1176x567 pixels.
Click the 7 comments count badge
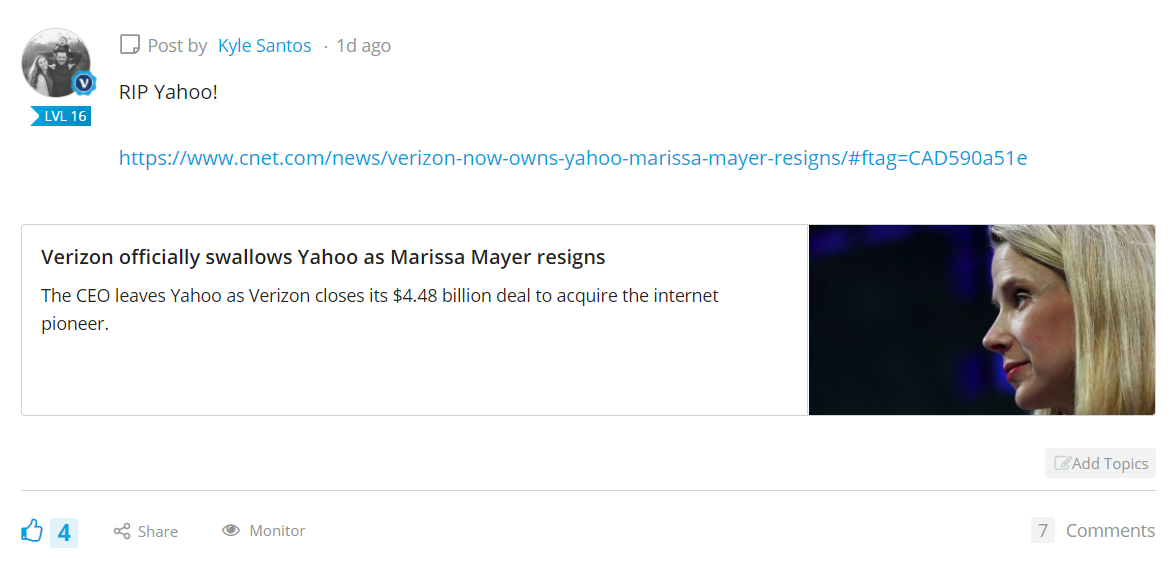[1042, 530]
